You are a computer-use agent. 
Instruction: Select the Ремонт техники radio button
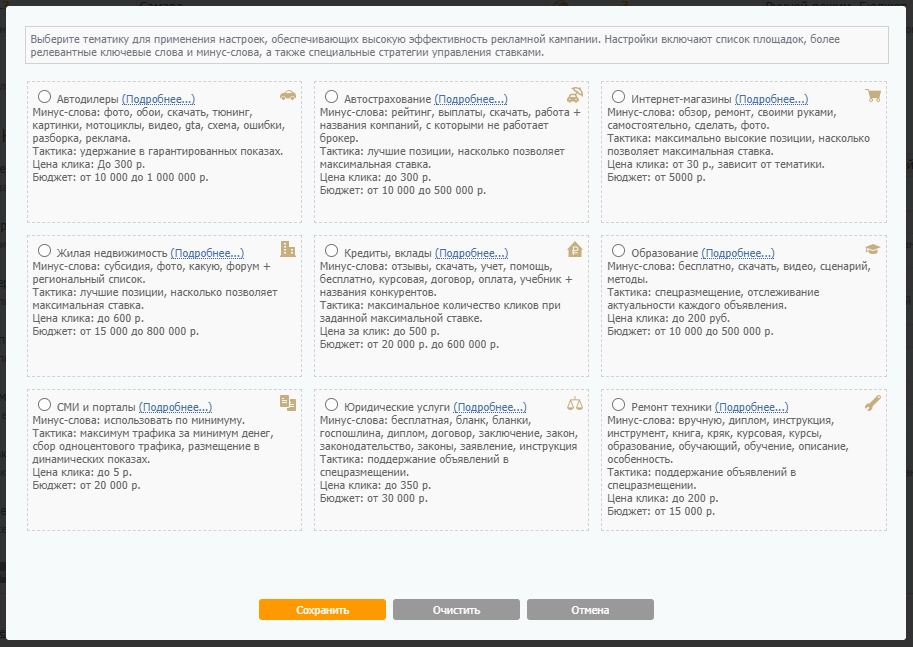(x=618, y=405)
